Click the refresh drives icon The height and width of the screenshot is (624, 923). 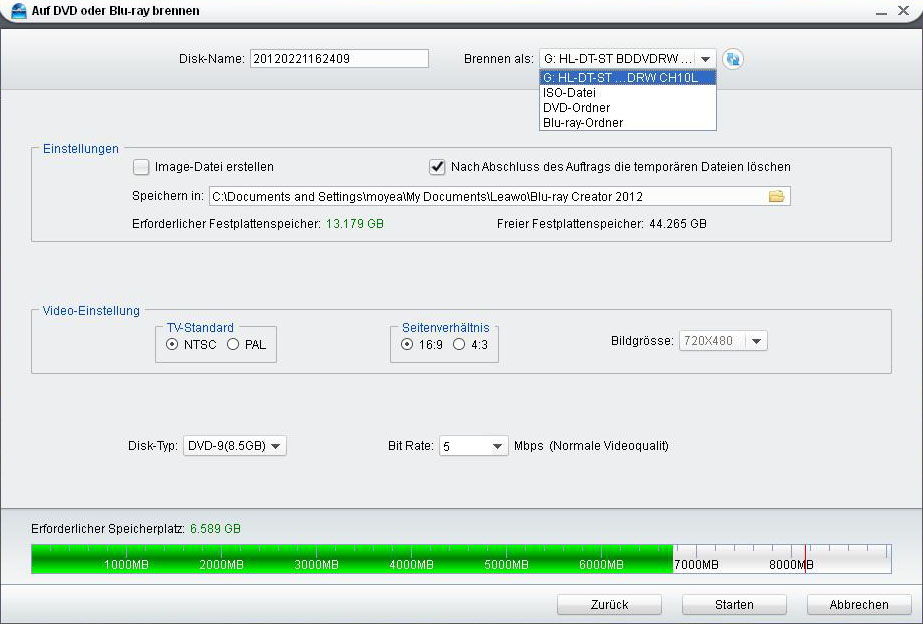[733, 59]
